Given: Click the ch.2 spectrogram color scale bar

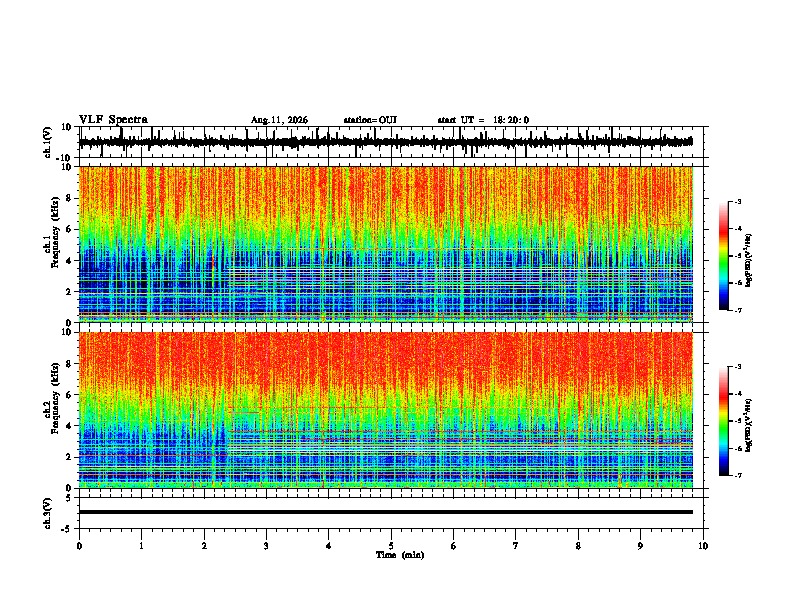Looking at the screenshot, I should point(724,421).
